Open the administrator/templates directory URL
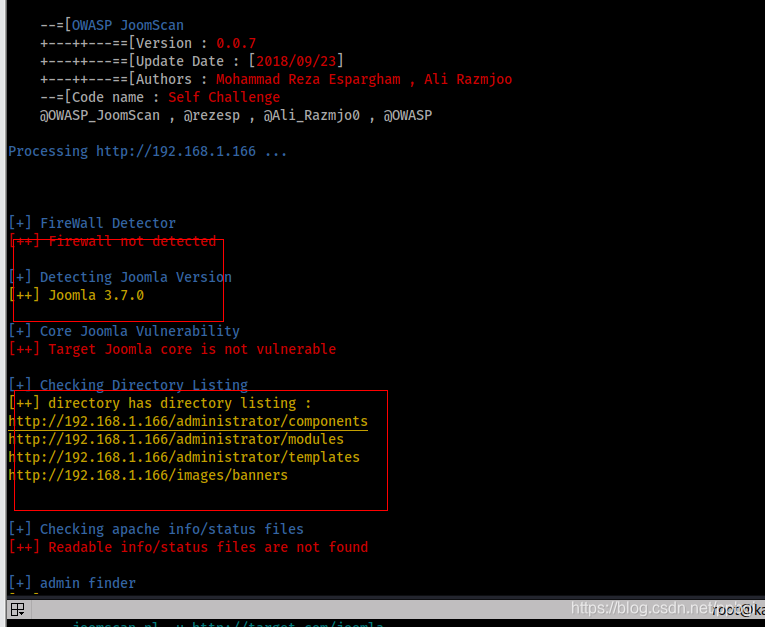Screen dimensions: 765x627 point(184,457)
